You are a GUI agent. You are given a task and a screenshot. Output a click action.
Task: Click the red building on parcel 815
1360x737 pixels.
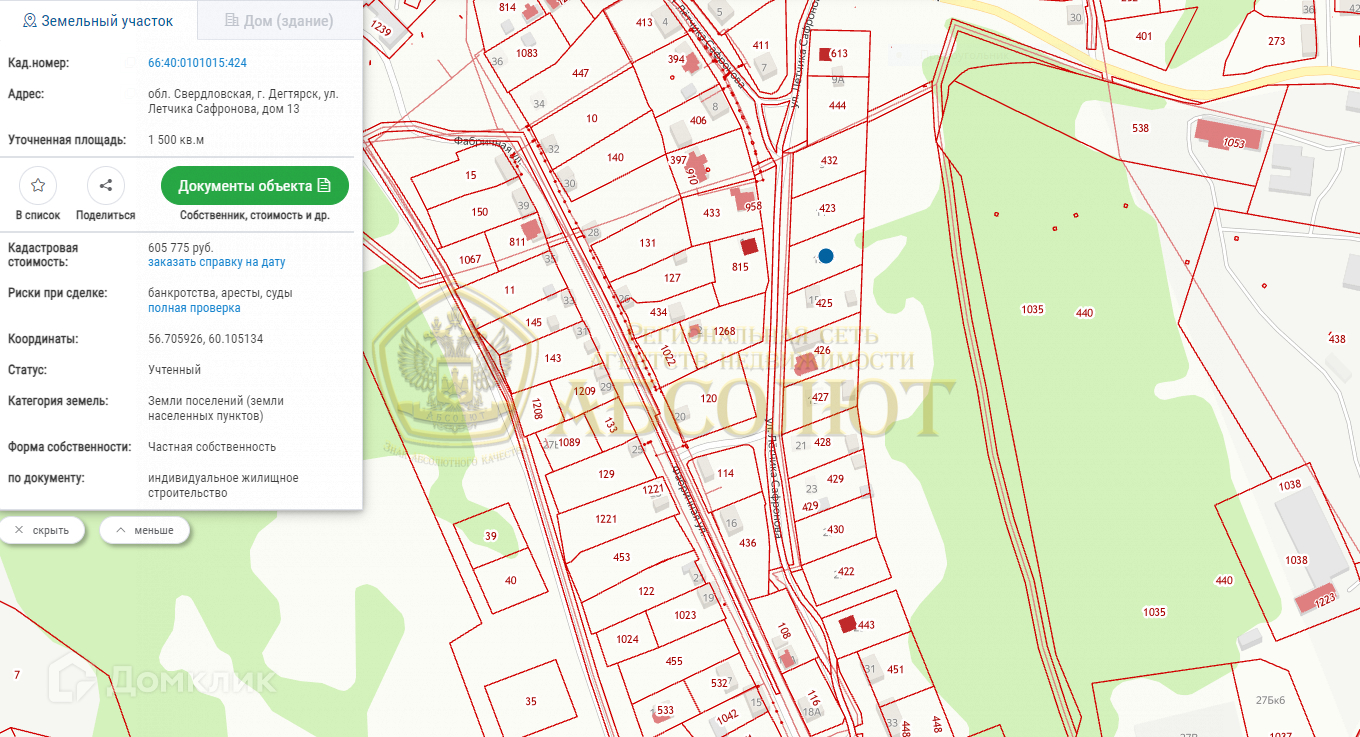point(748,246)
